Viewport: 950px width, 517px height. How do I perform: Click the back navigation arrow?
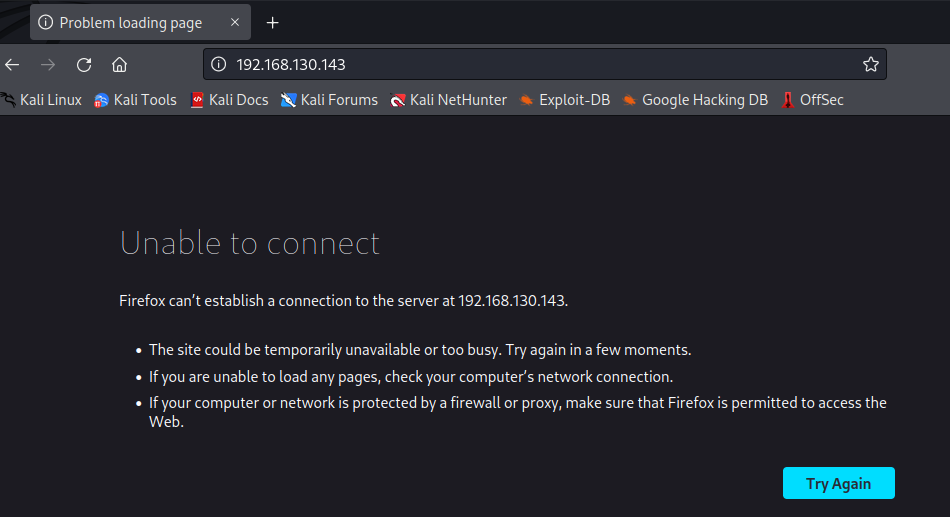tap(12, 65)
